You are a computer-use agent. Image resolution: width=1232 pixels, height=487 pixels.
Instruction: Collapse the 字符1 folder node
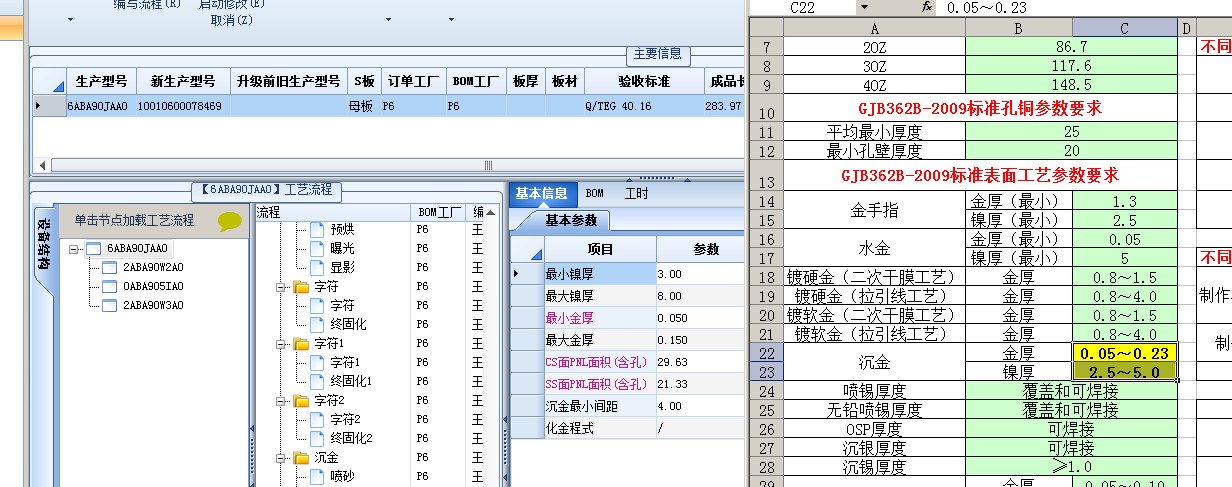(280, 344)
